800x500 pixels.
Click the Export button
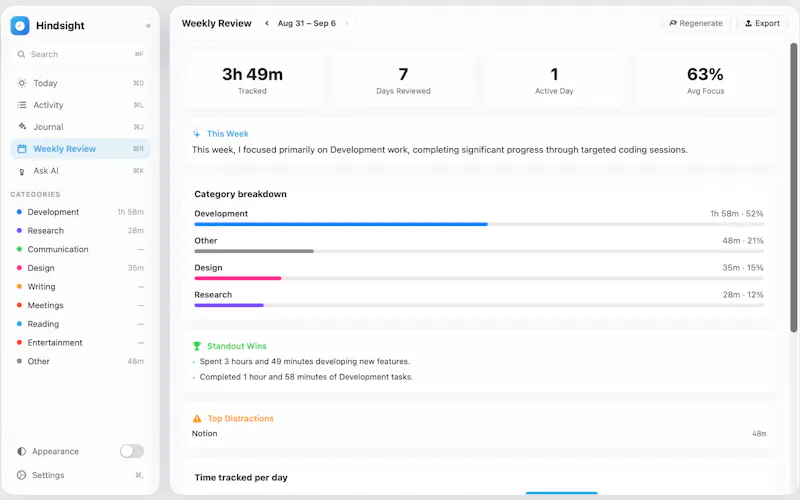tap(762, 23)
